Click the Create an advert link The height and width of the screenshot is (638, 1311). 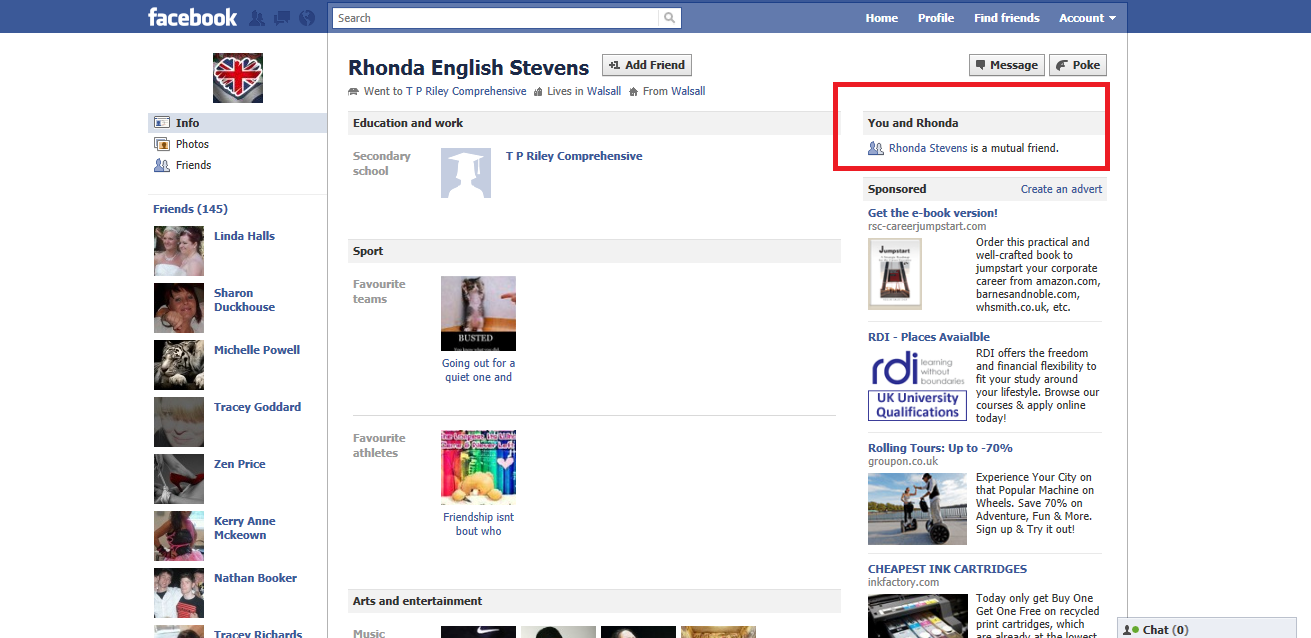[x=1061, y=189]
